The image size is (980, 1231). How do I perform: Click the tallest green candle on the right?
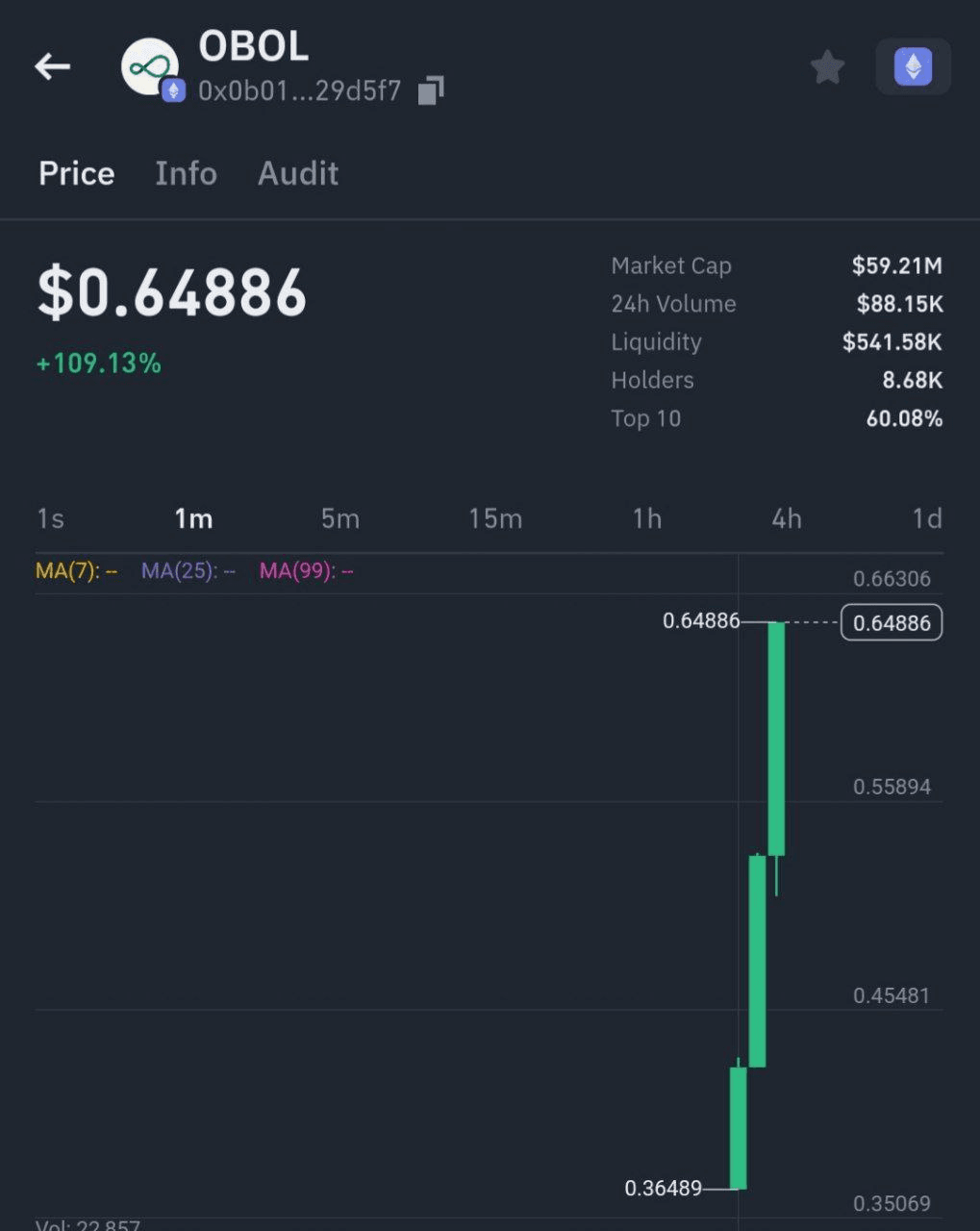pos(776,739)
